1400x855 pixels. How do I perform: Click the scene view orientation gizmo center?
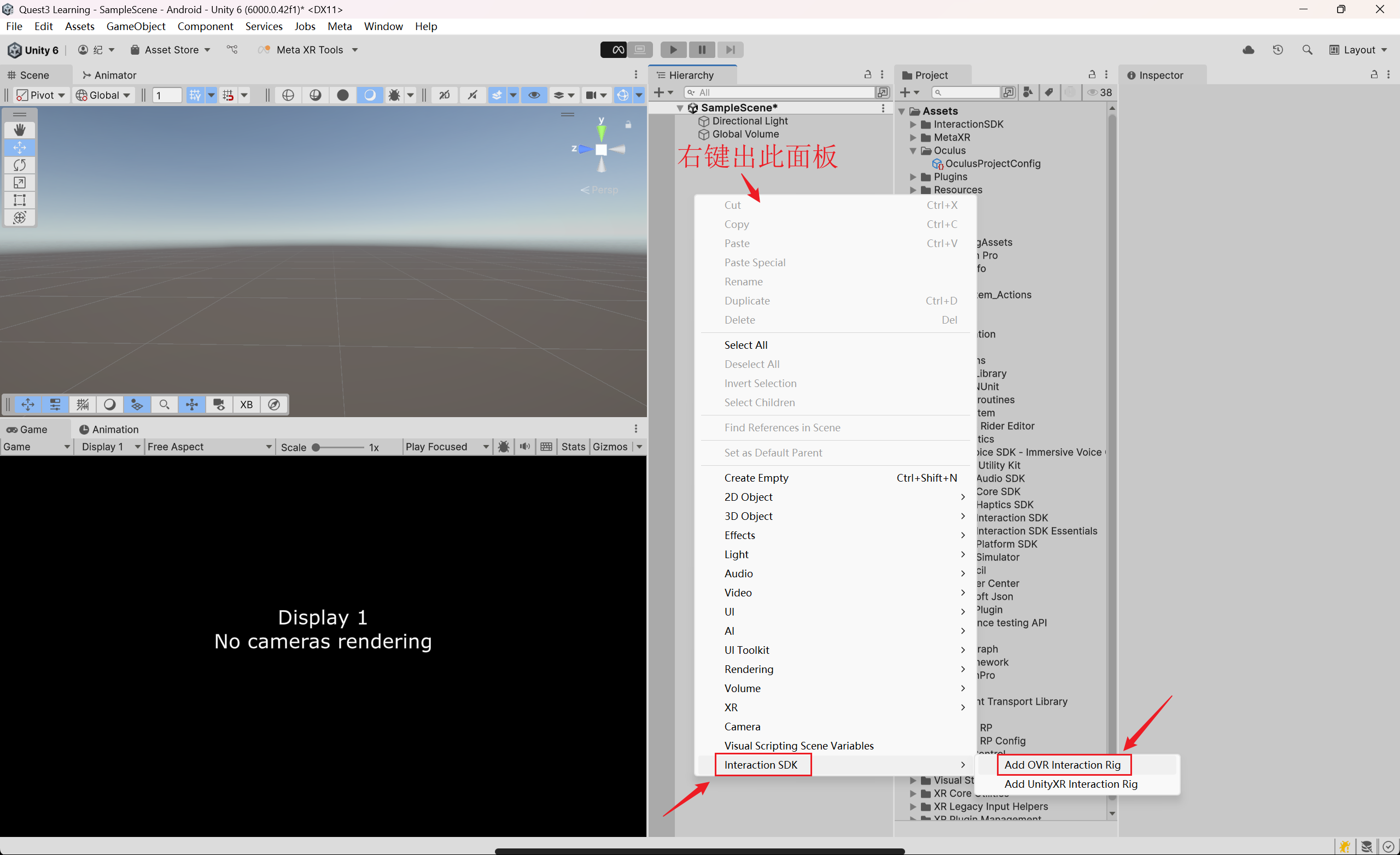[x=601, y=150]
